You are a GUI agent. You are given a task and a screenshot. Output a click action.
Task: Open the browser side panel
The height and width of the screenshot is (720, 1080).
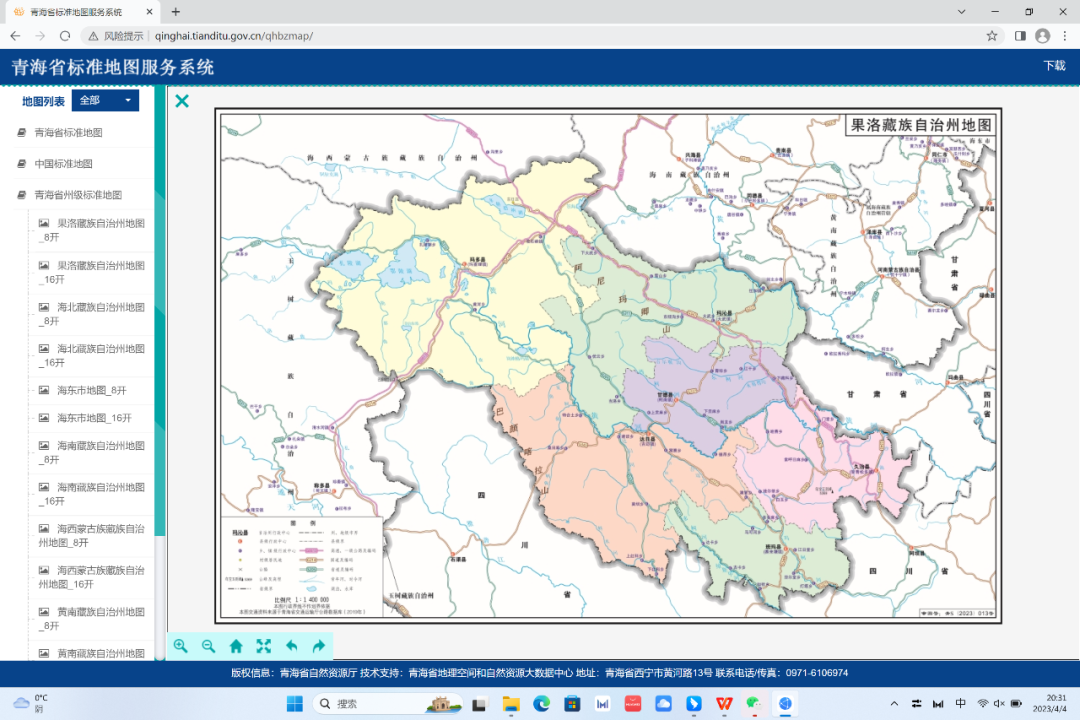[1020, 36]
